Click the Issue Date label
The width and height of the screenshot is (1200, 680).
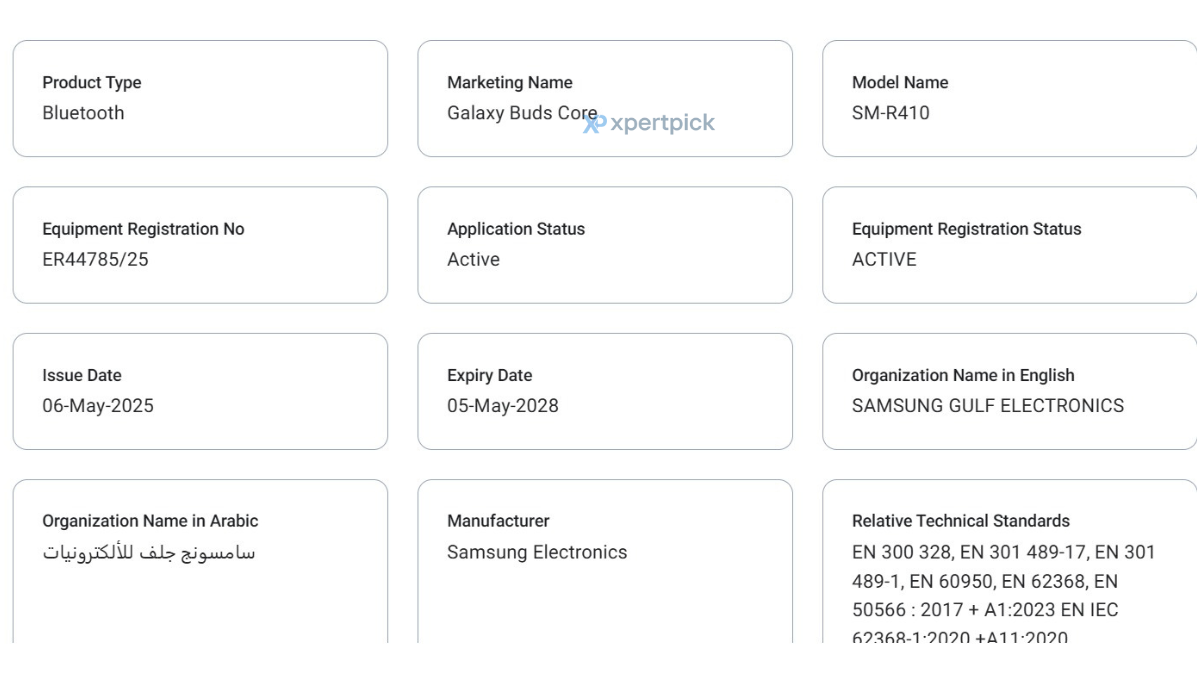tap(82, 376)
